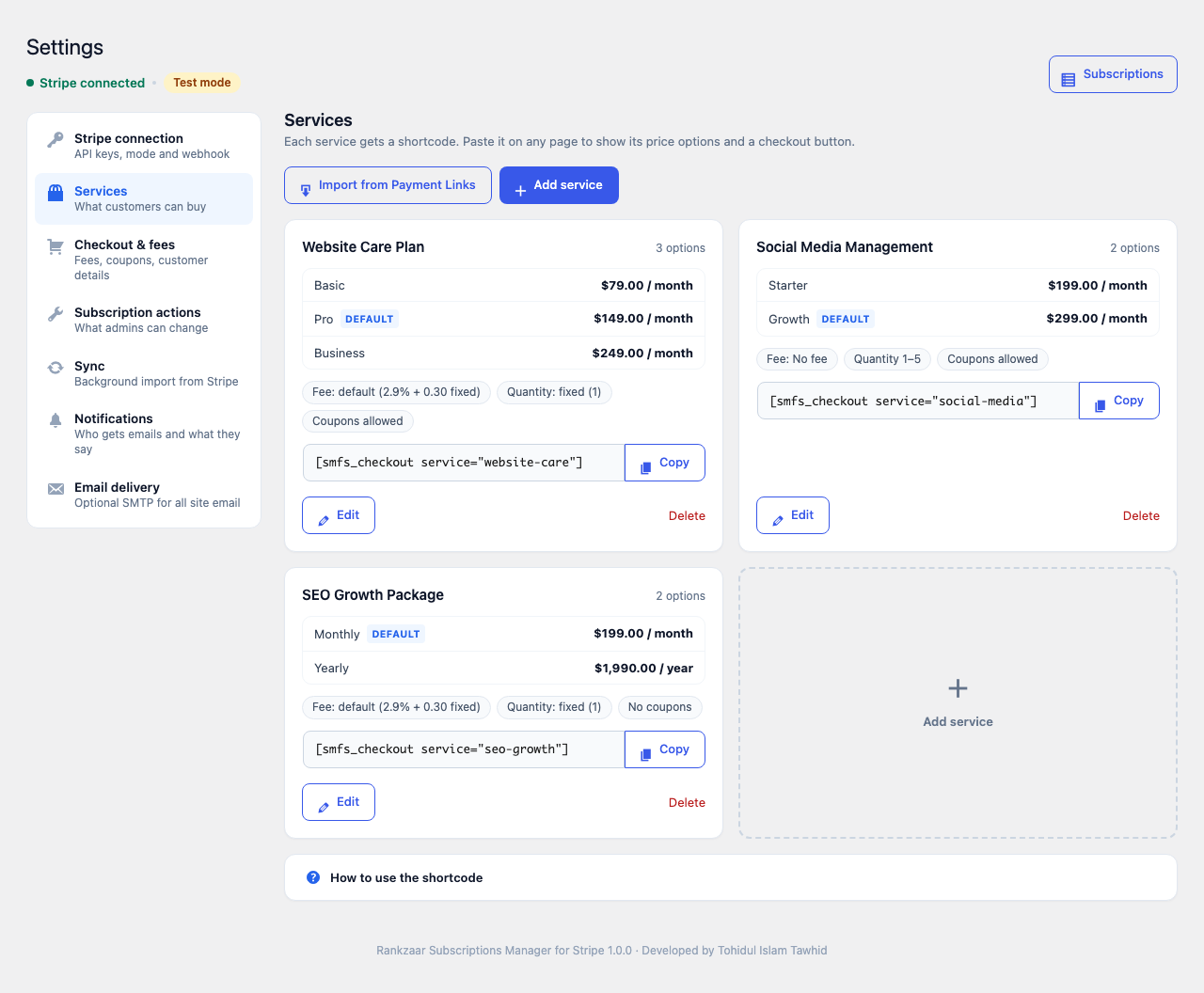The height and width of the screenshot is (993, 1204).
Task: Click the Sync refresh arrows icon
Action: pyautogui.click(x=55, y=368)
